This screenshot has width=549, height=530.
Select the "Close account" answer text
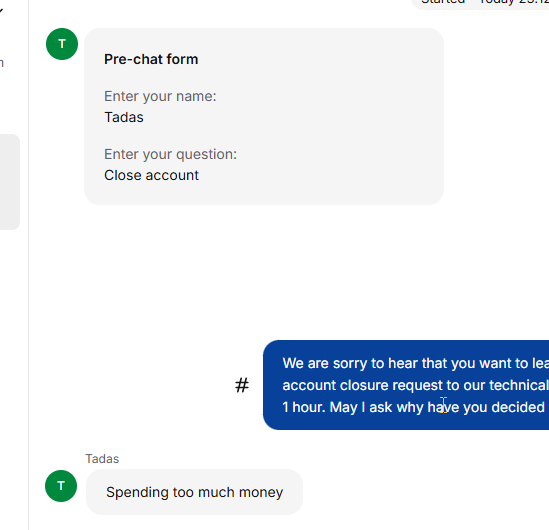[152, 175]
